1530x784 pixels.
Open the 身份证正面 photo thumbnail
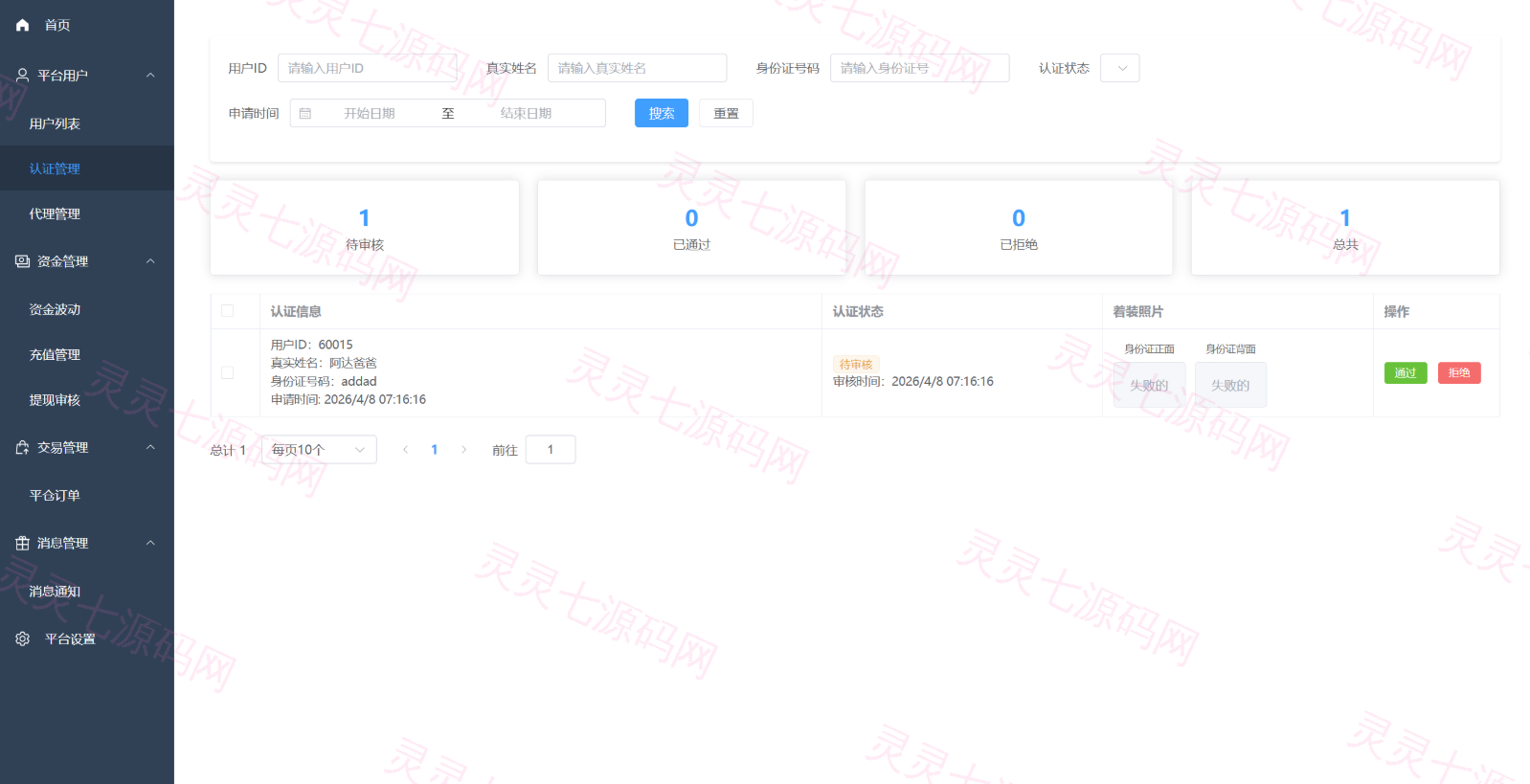pyautogui.click(x=1149, y=385)
